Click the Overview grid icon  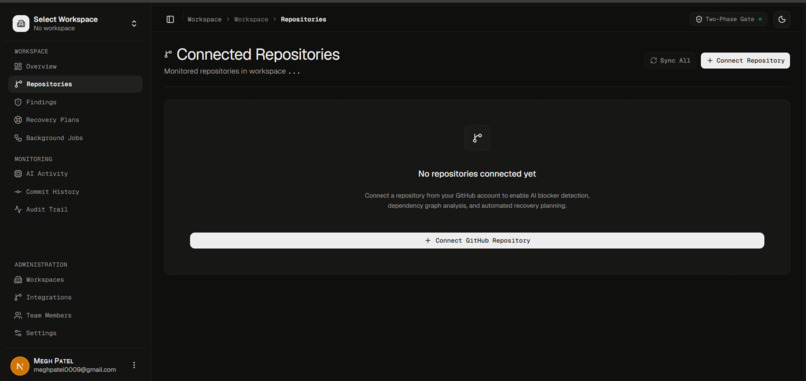pyautogui.click(x=18, y=66)
